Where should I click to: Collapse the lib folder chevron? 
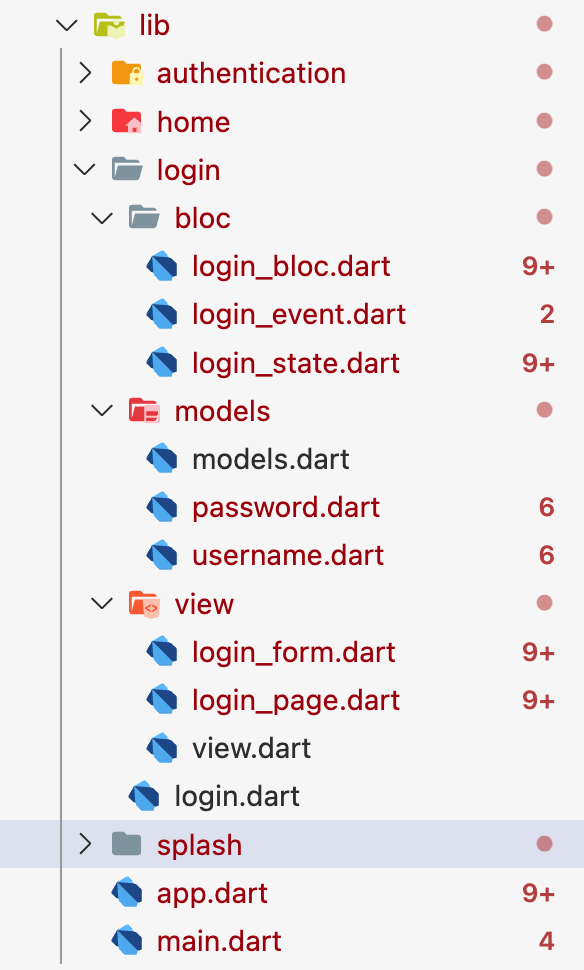tap(67, 25)
